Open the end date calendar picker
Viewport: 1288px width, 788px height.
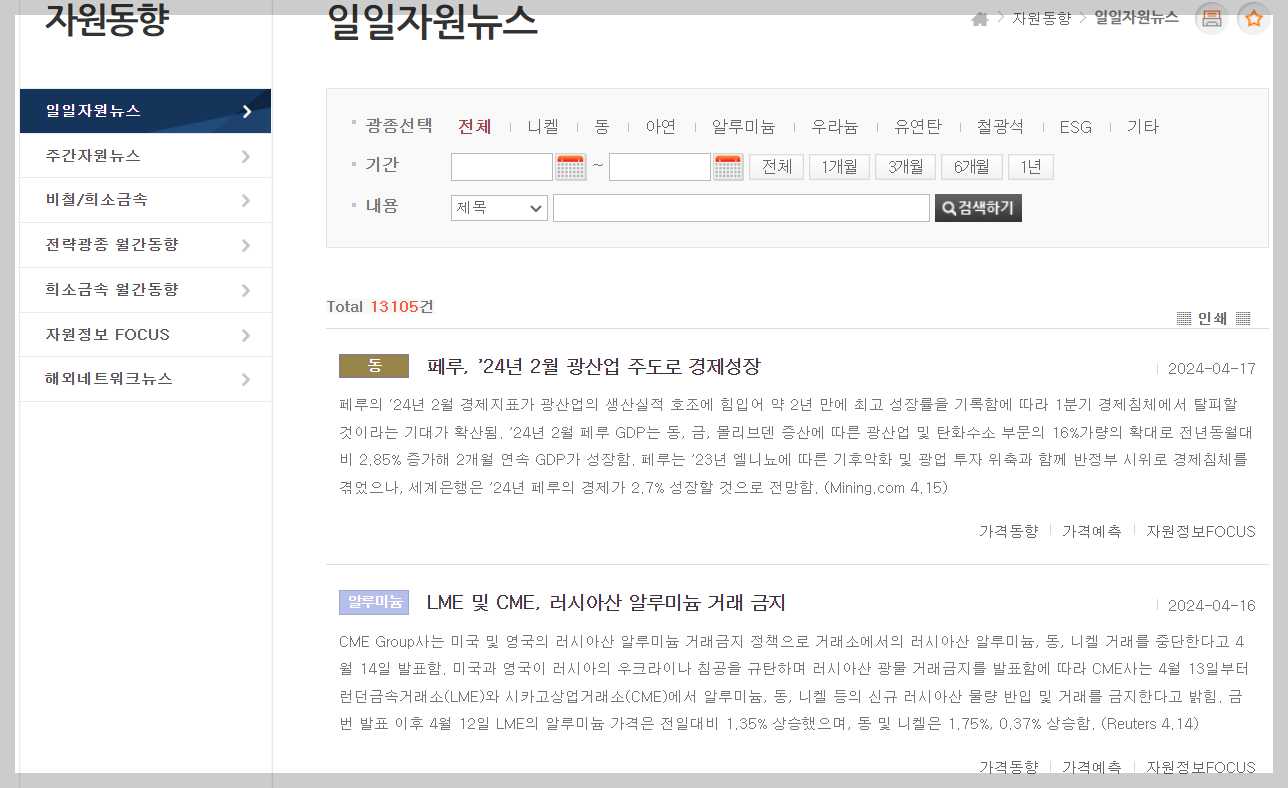[729, 167]
